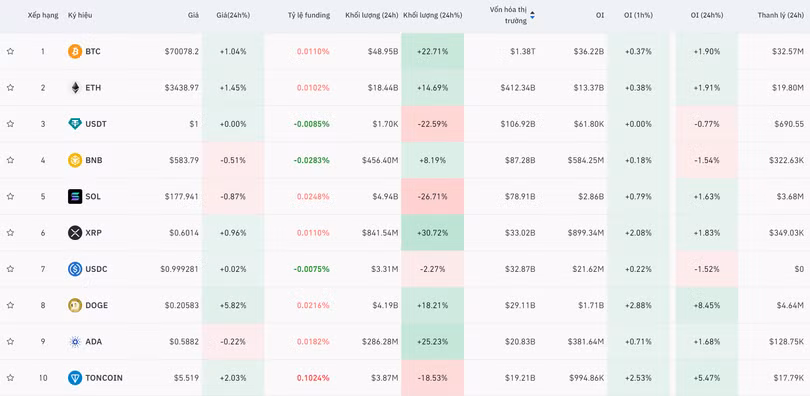Image resolution: width=810 pixels, height=396 pixels.
Task: Sort by Ký hiệu column header
Action: click(80, 15)
